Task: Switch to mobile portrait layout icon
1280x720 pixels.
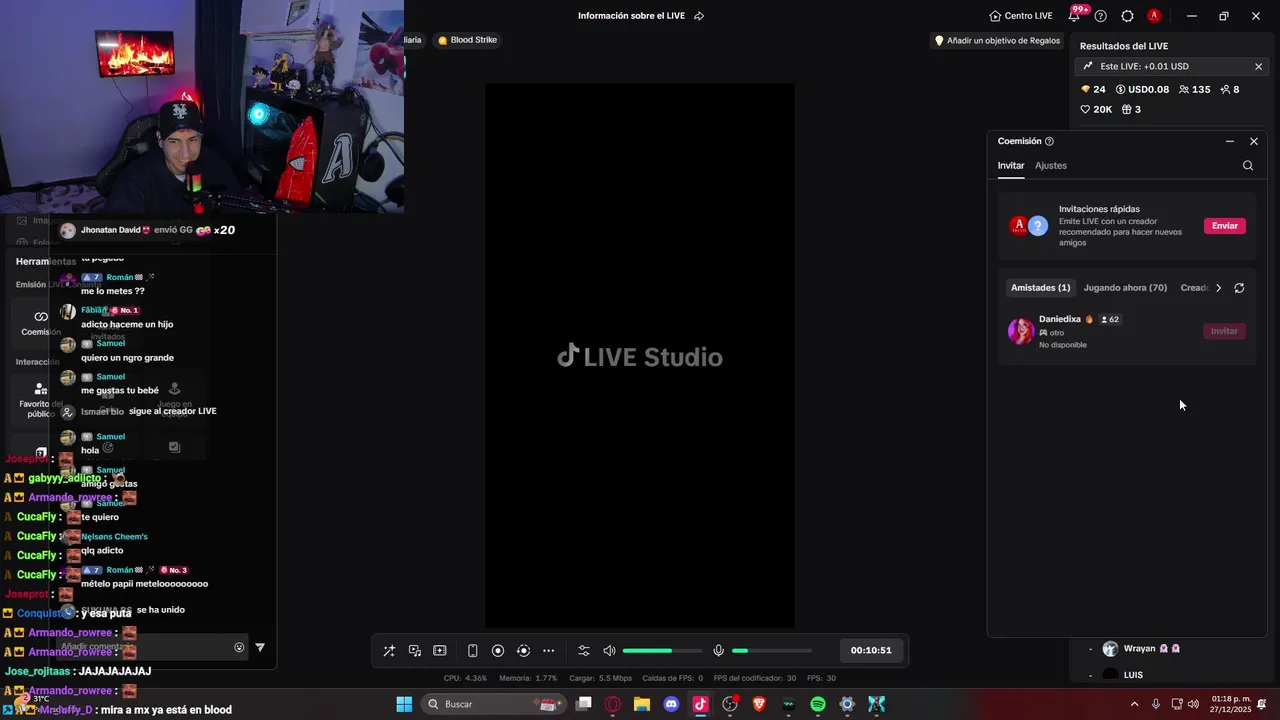Action: [473, 651]
